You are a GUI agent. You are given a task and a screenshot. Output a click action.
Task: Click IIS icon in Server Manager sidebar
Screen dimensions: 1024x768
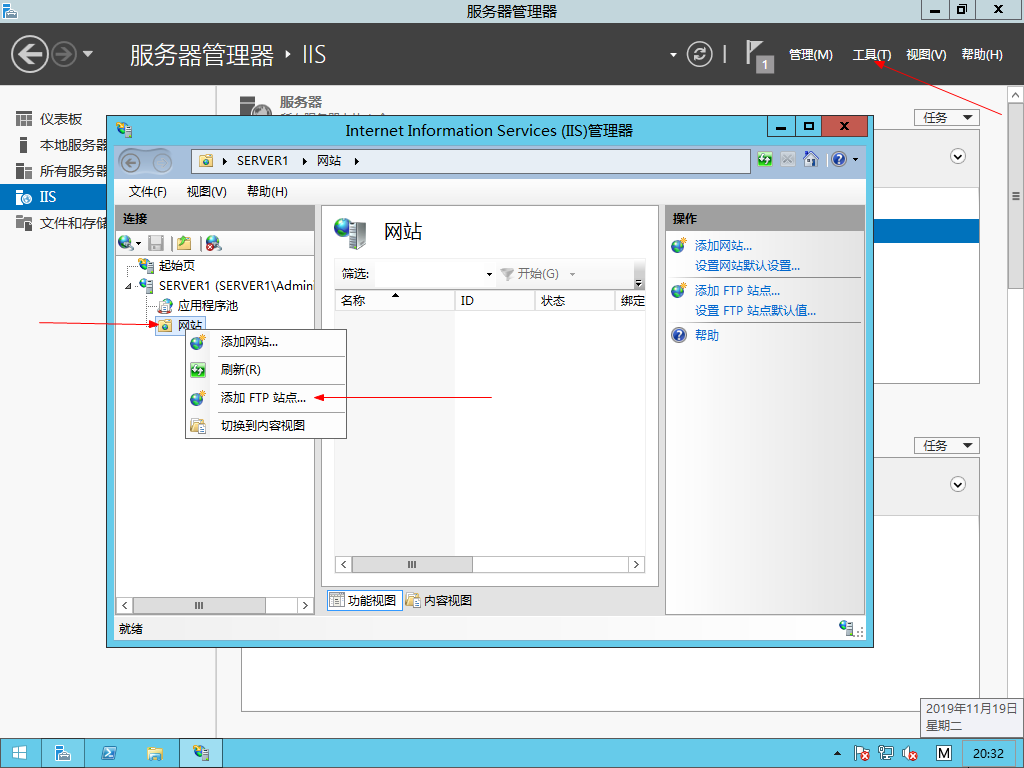[x=24, y=197]
